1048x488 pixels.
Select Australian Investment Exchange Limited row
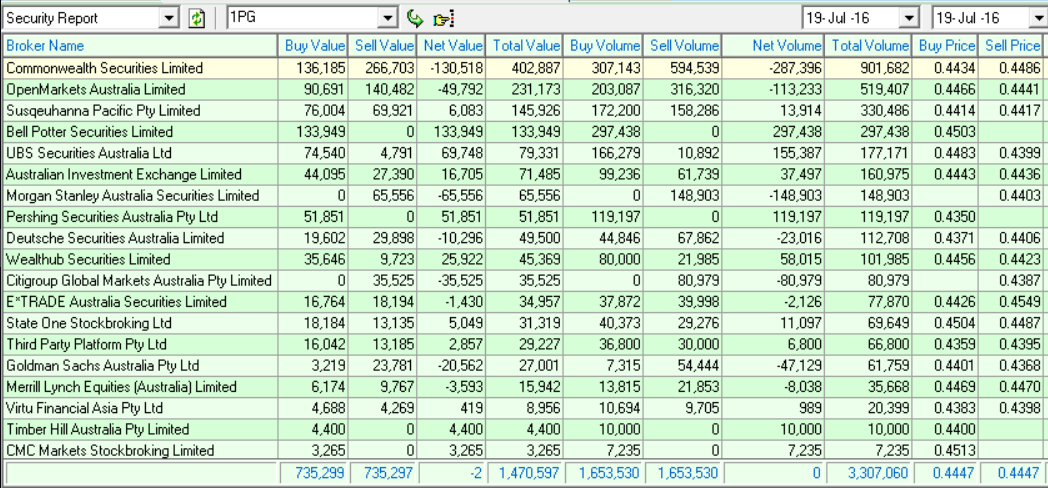point(524,174)
